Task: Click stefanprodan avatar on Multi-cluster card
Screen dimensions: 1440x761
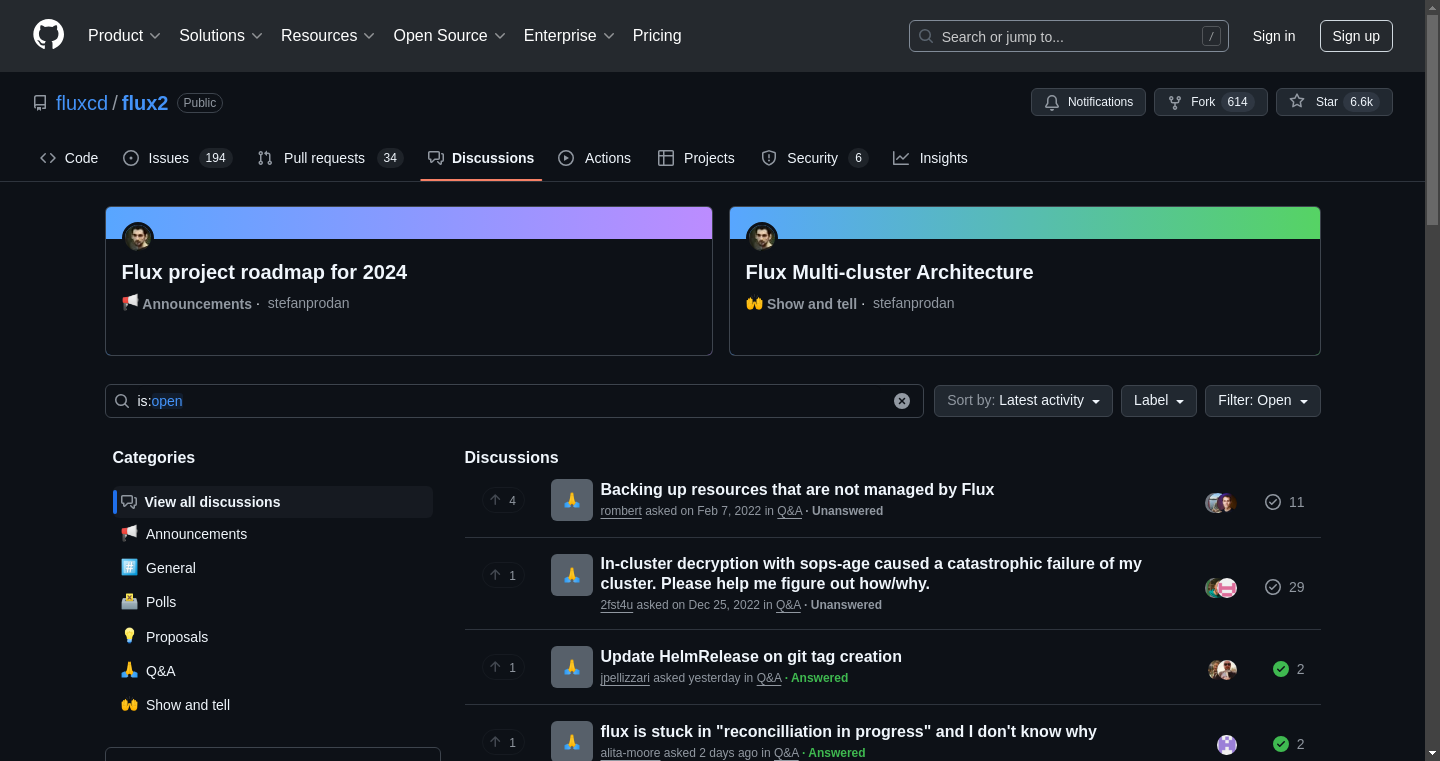Action: click(762, 238)
